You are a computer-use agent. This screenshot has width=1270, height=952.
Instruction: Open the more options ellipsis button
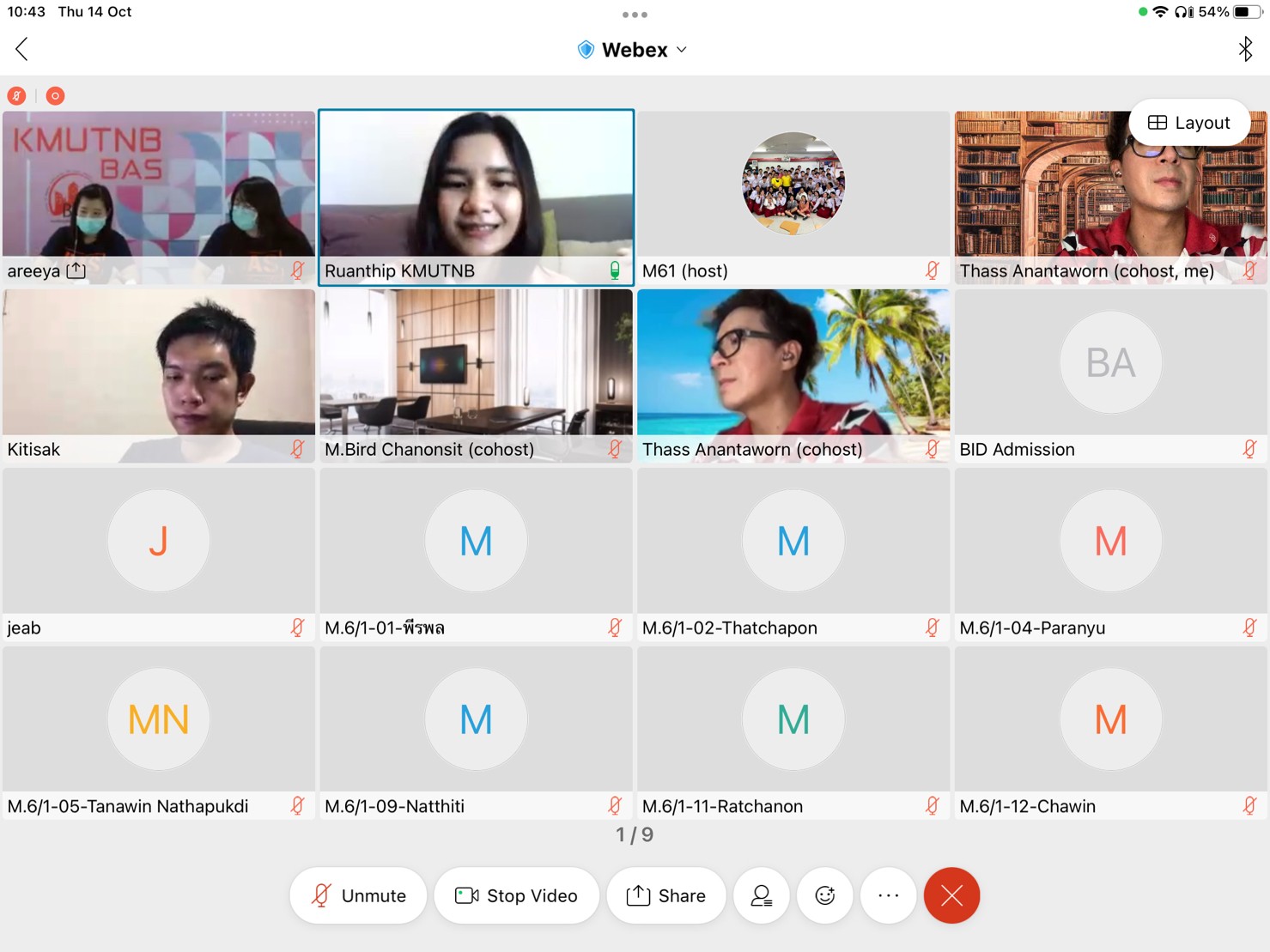tap(888, 895)
